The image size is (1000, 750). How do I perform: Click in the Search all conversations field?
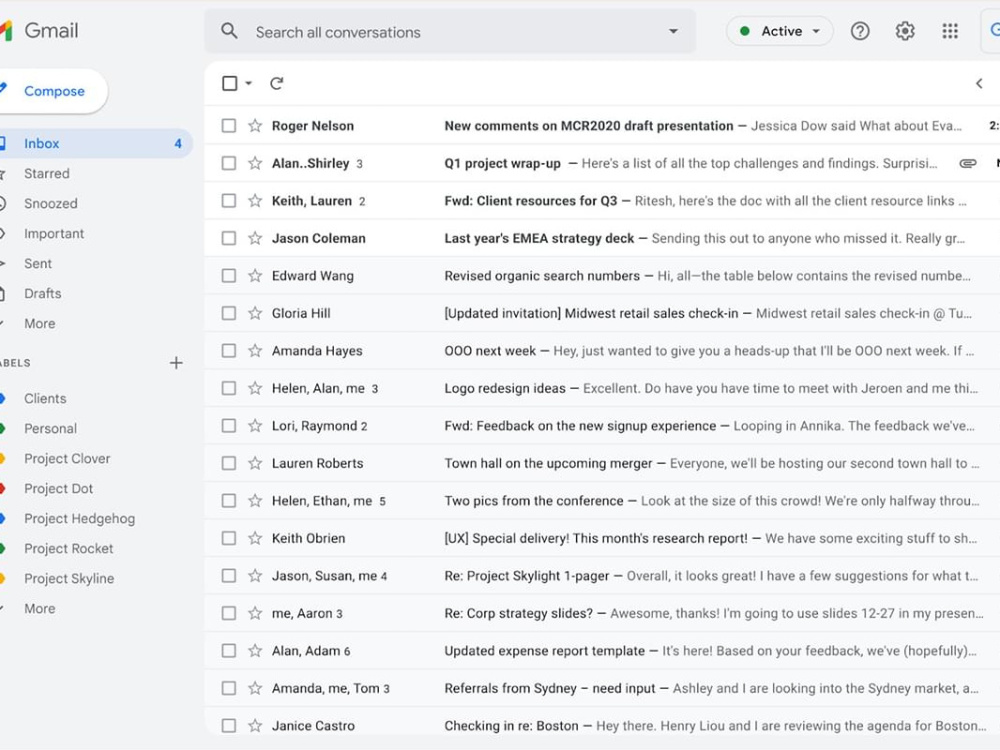[450, 31]
